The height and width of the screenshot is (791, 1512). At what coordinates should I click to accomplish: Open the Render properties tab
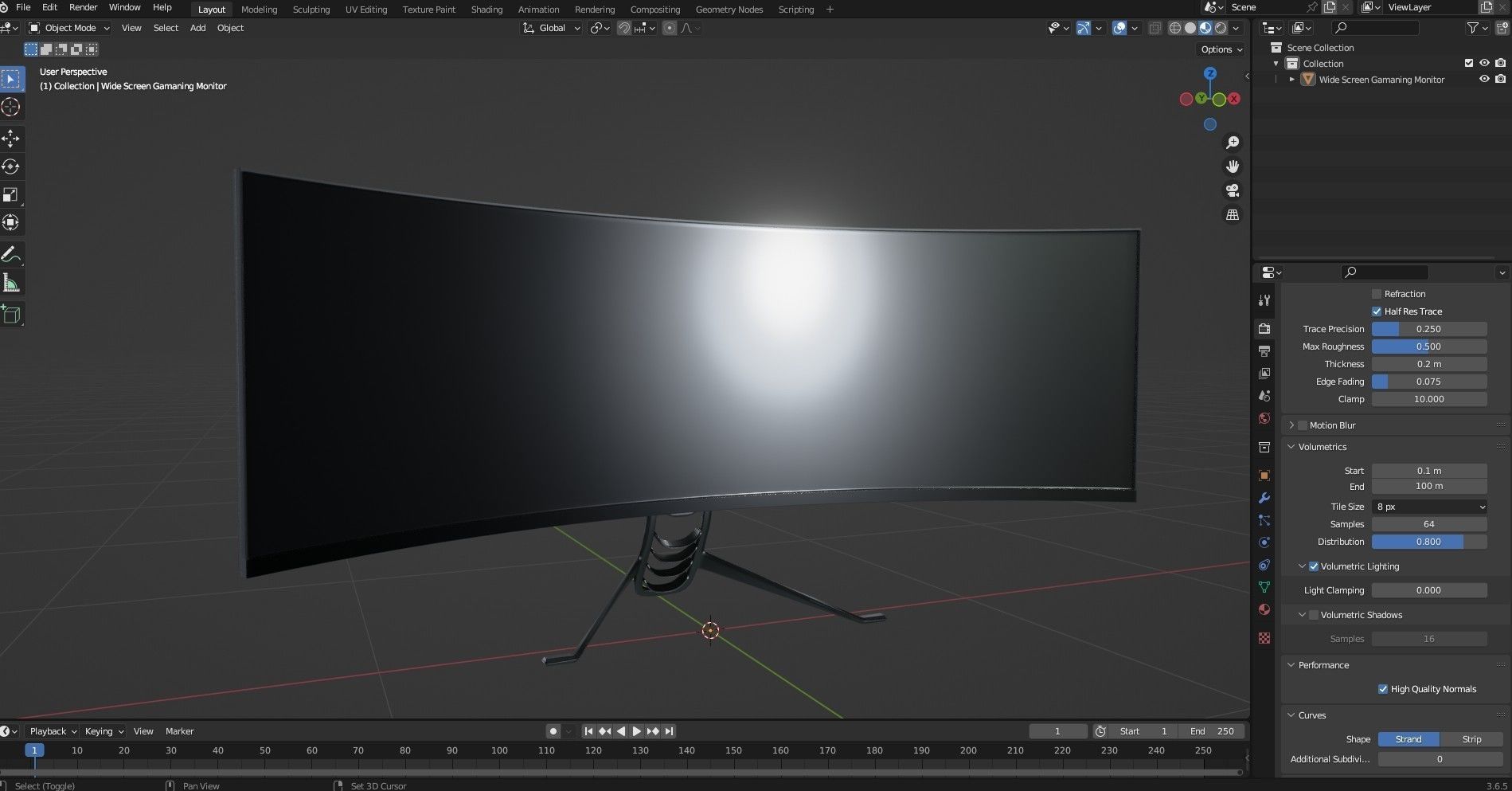[1264, 328]
